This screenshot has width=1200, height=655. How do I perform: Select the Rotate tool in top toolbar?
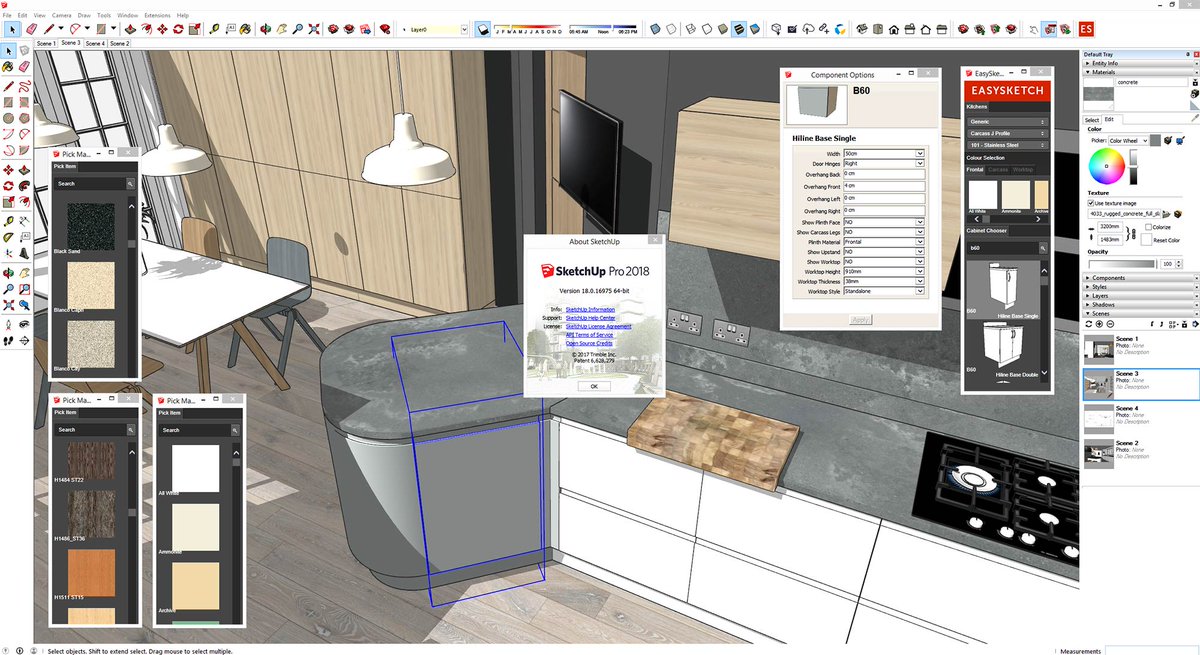tap(178, 29)
